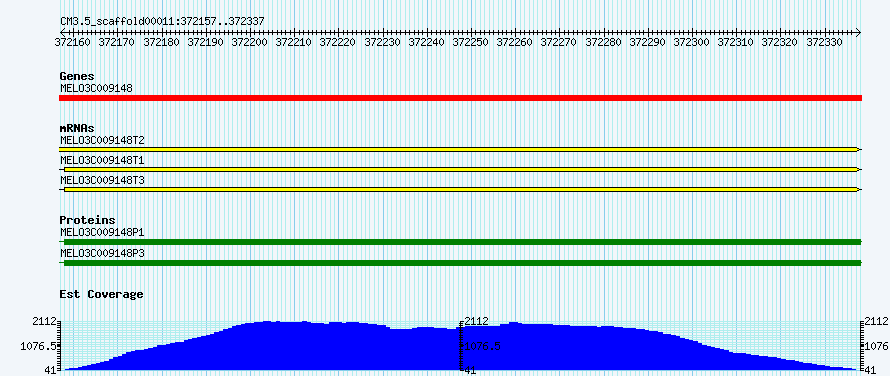890x376 pixels.
Task: Open the MELO3C009148T3 transcript label
Action: (102, 180)
